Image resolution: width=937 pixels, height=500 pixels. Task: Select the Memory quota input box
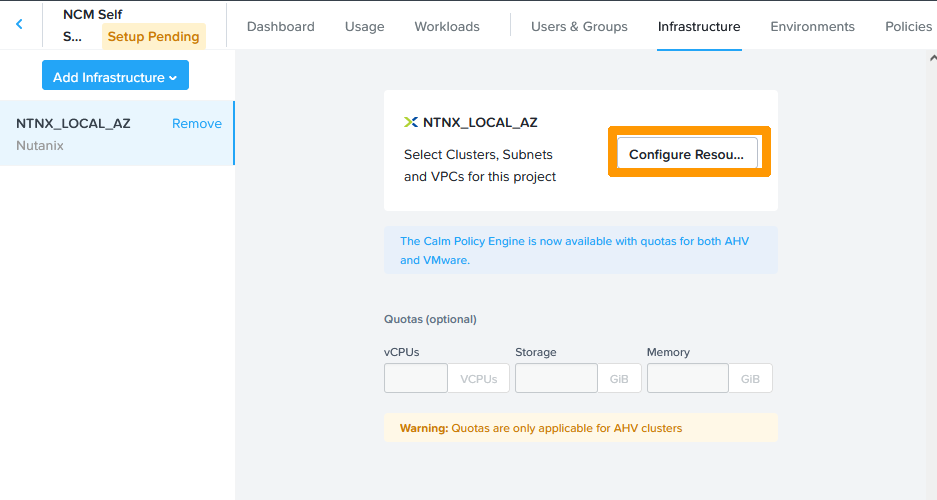688,379
